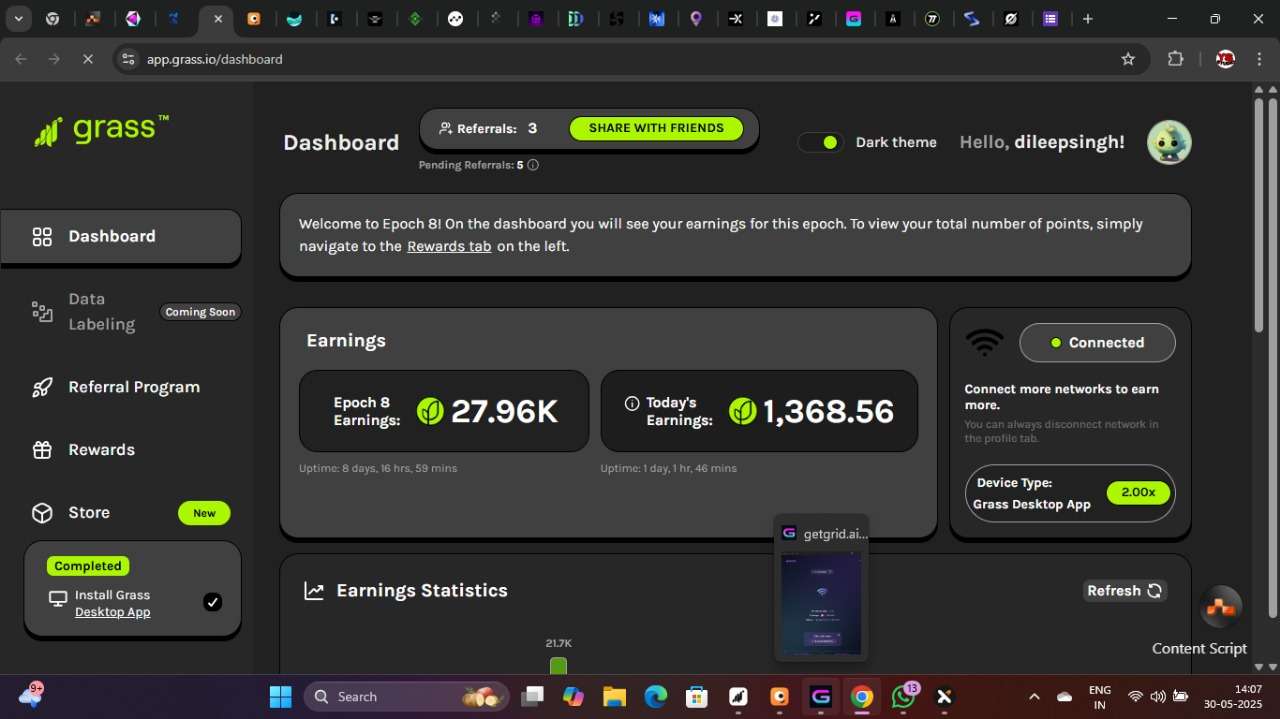Click the Connected status button
The height and width of the screenshot is (719, 1280).
coord(1097,343)
